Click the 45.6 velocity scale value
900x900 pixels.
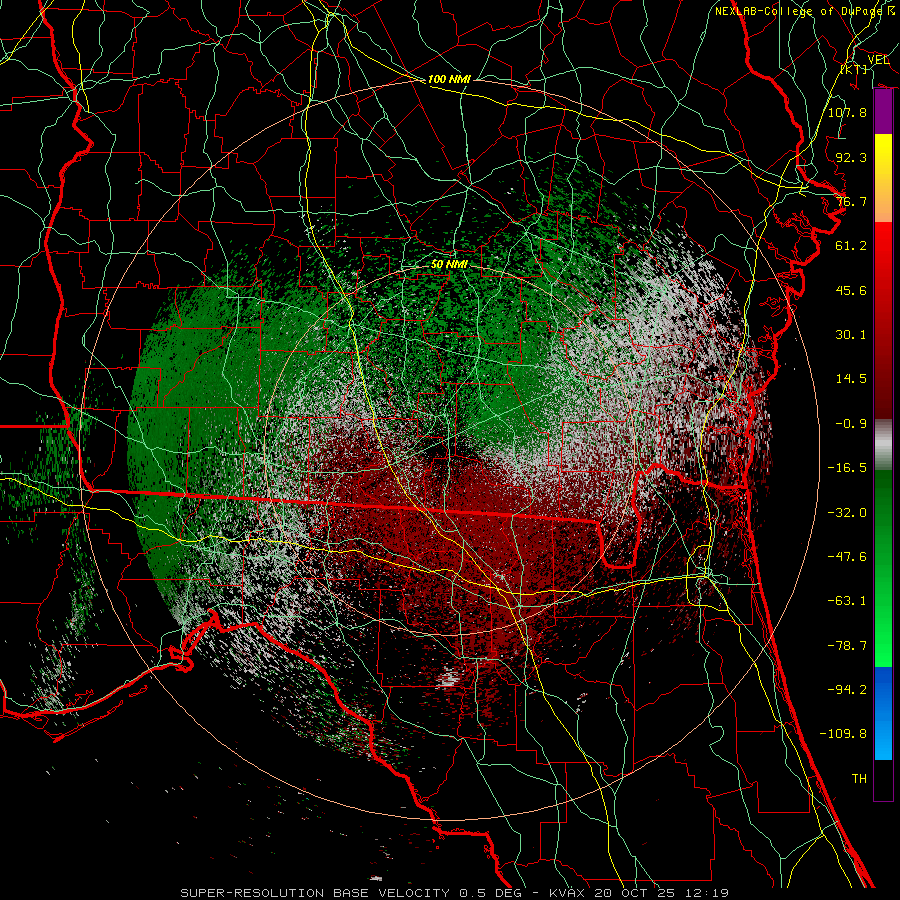click(851, 290)
